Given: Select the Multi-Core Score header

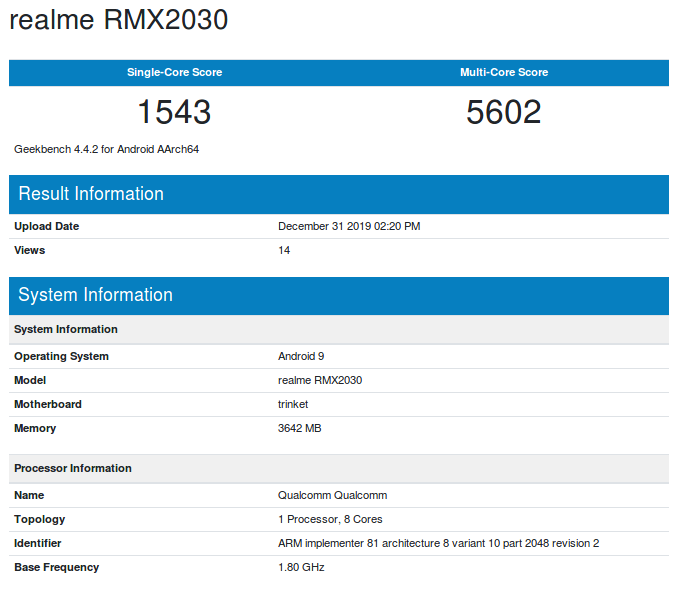Looking at the screenshot, I should [504, 72].
